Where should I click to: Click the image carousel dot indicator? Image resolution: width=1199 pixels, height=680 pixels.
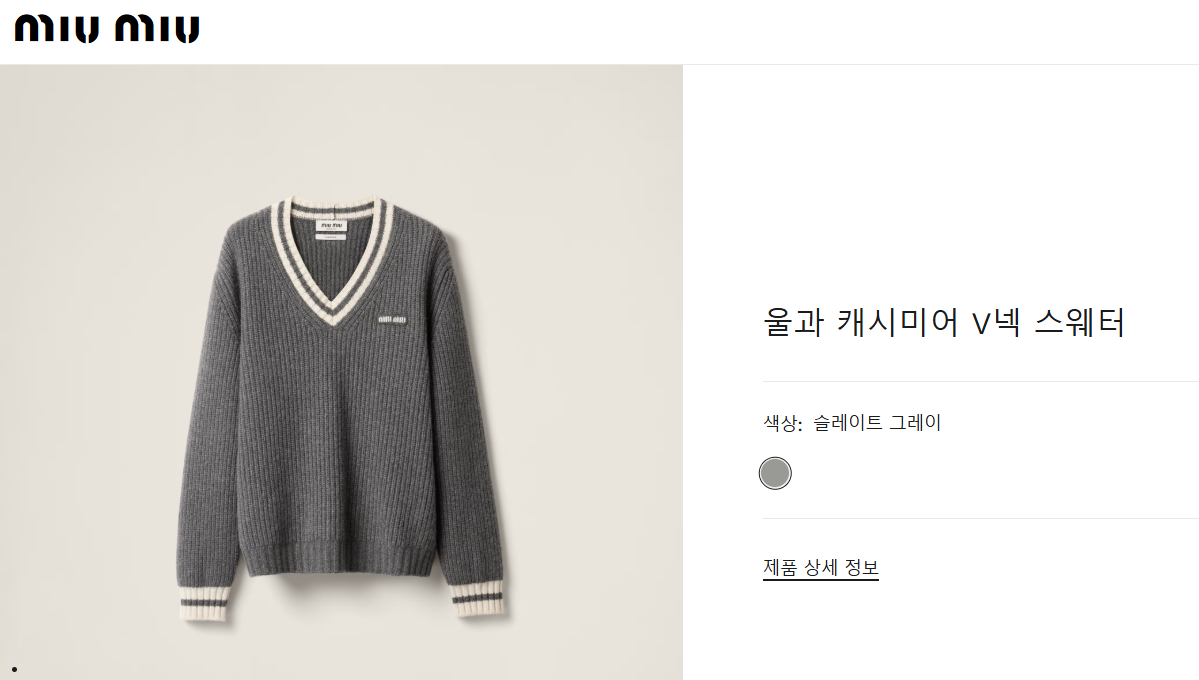click(15, 669)
